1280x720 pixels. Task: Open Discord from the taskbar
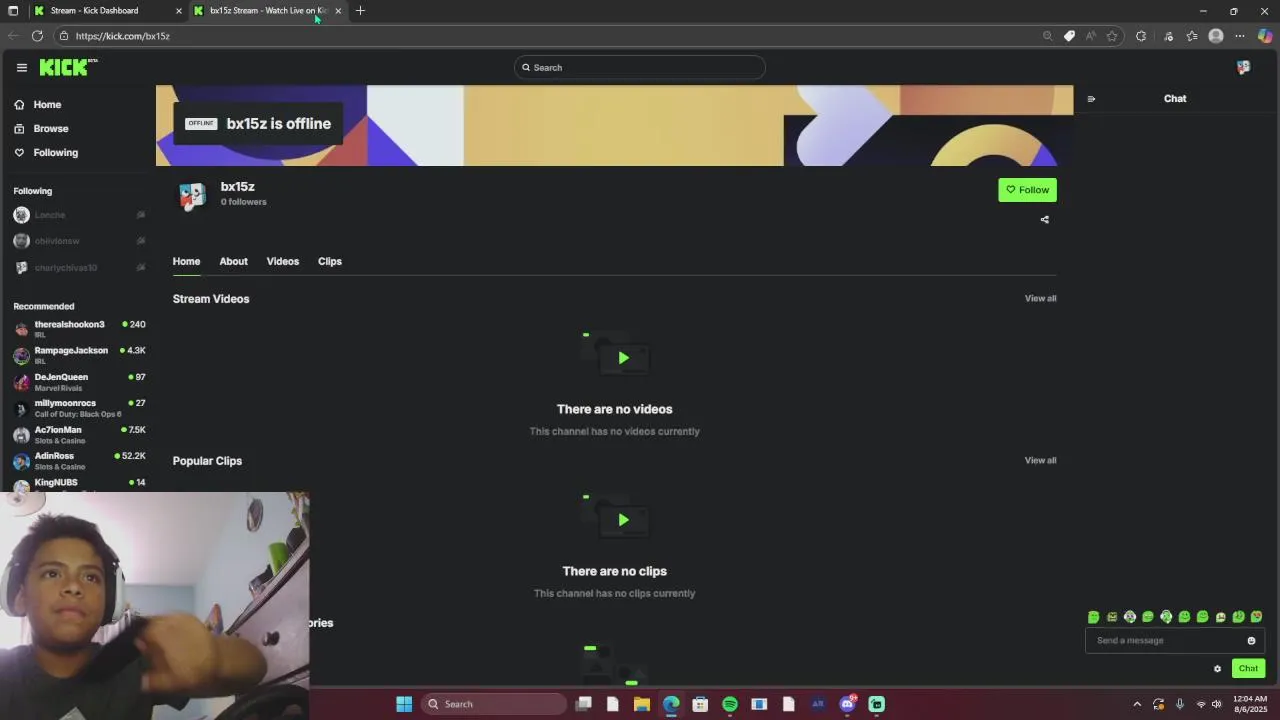click(847, 704)
